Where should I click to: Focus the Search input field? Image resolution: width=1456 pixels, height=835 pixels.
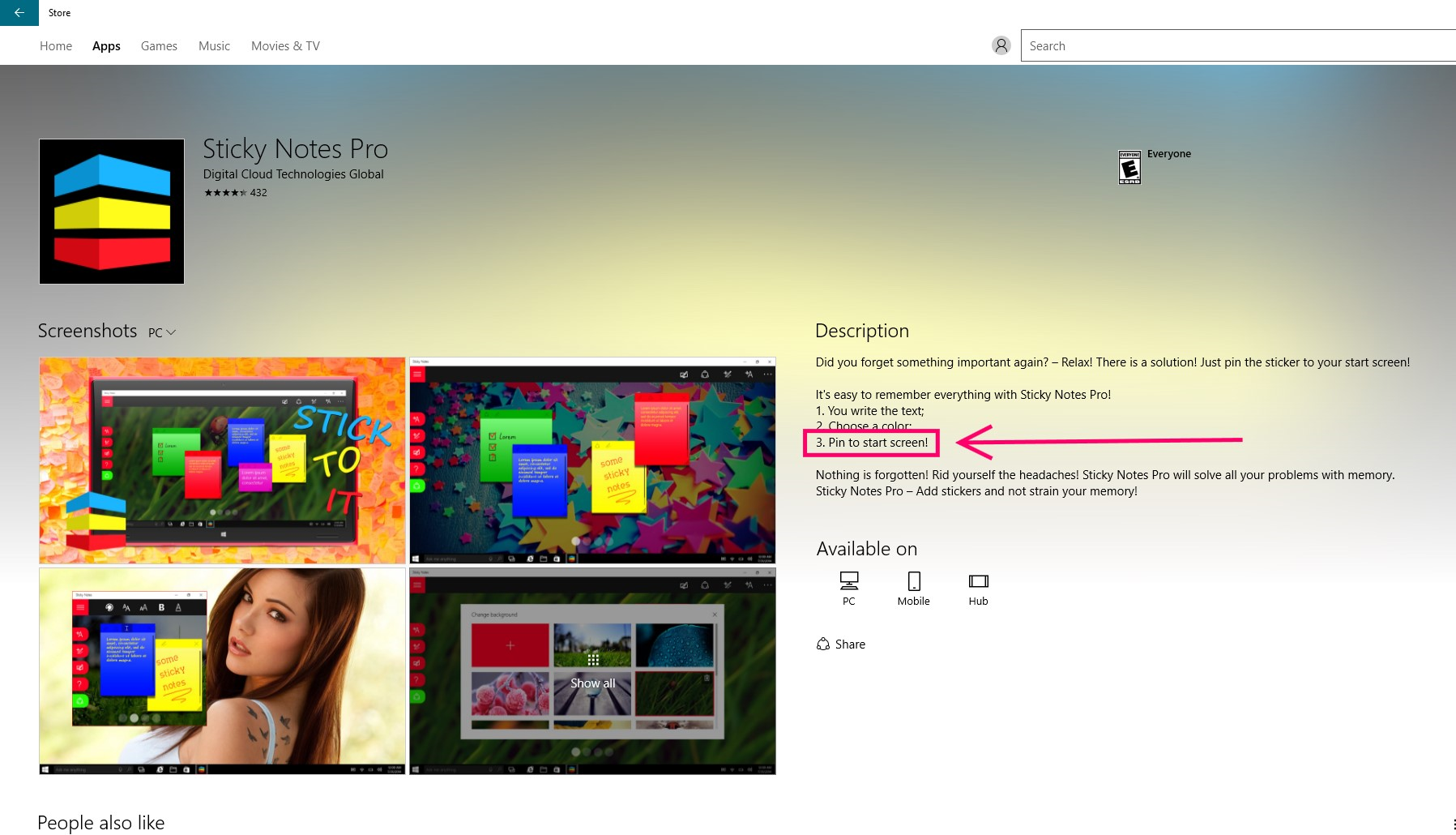pyautogui.click(x=1238, y=45)
